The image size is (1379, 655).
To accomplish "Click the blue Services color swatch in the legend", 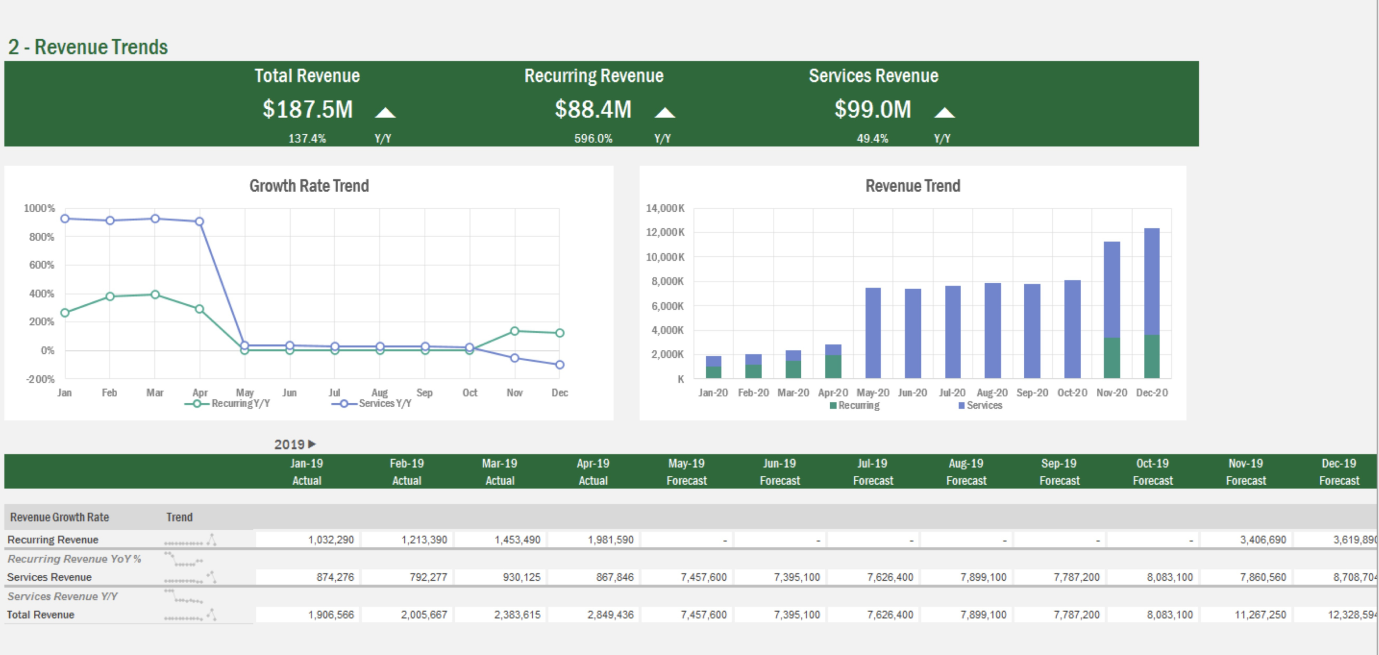I will 961,405.
